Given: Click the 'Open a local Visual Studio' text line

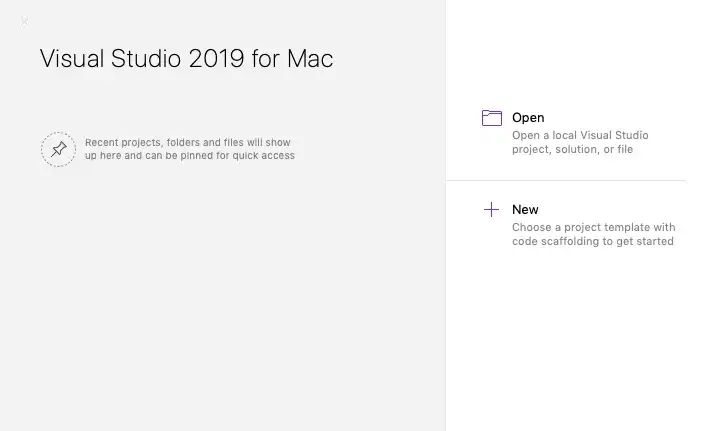Looking at the screenshot, I should tap(580, 135).
